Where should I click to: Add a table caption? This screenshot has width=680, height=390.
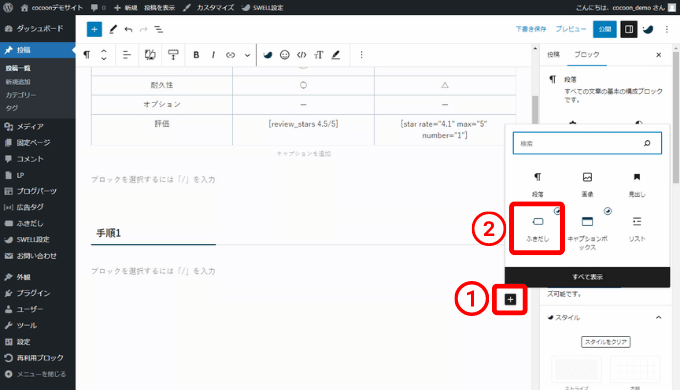coord(304,154)
